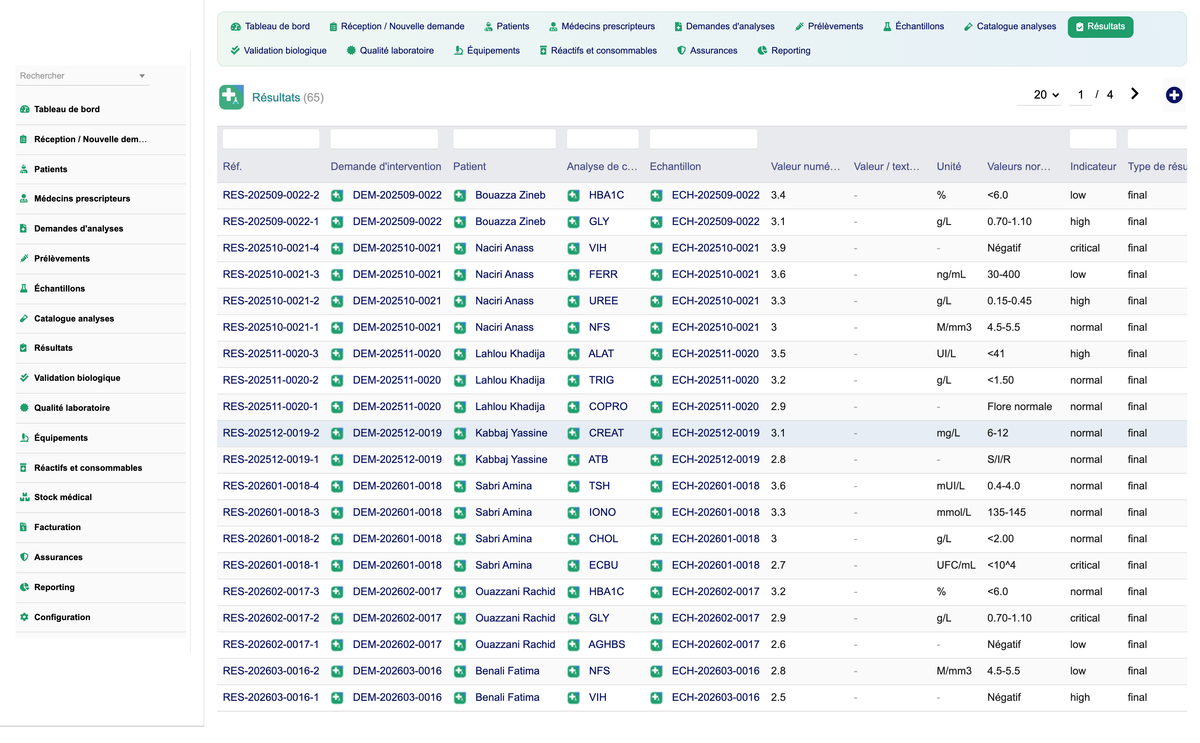This screenshot has width=1200, height=743.
Task: Click Reporting pie chart icon in sidebar
Action: point(24,587)
